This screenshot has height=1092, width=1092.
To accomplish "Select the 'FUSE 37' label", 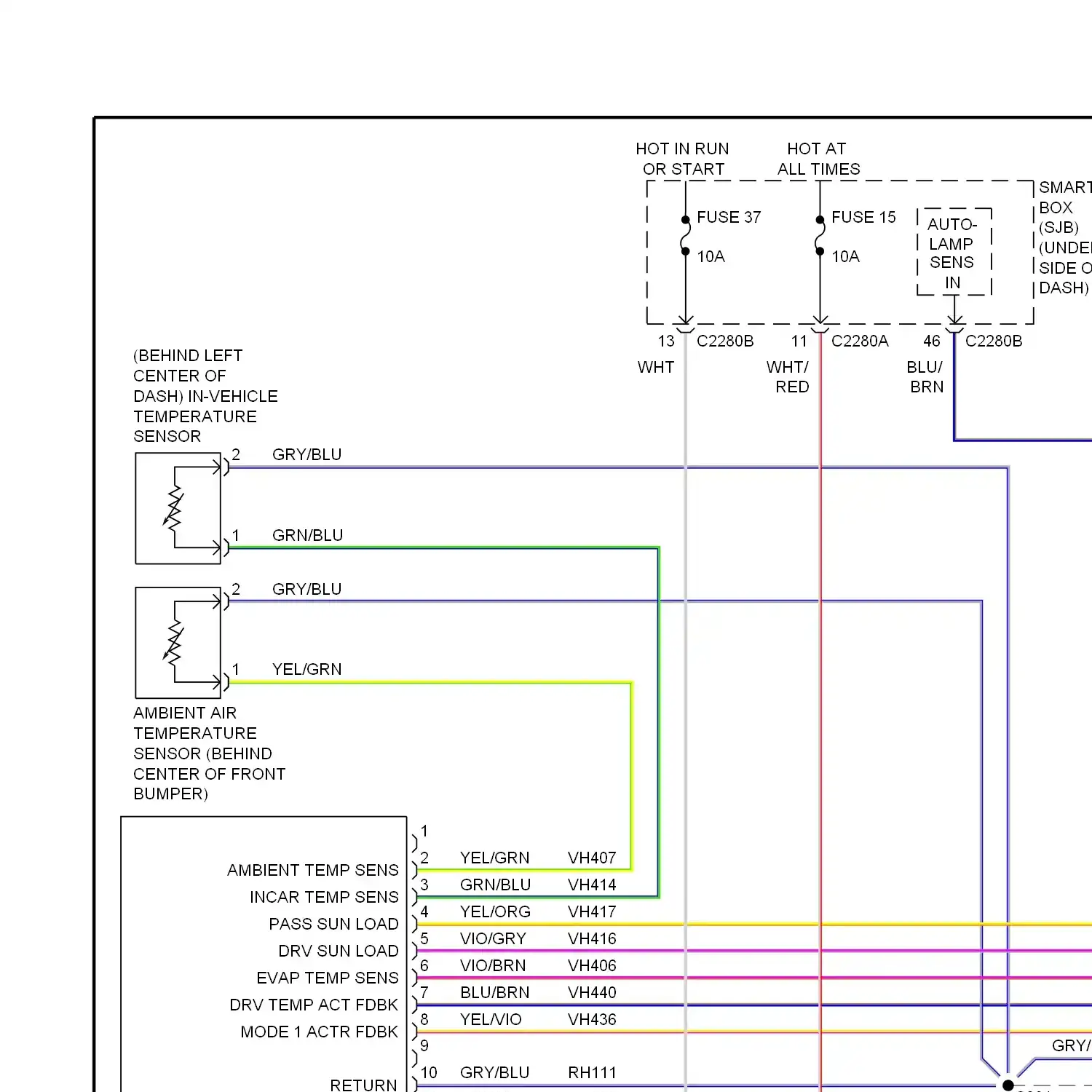I will point(729,217).
